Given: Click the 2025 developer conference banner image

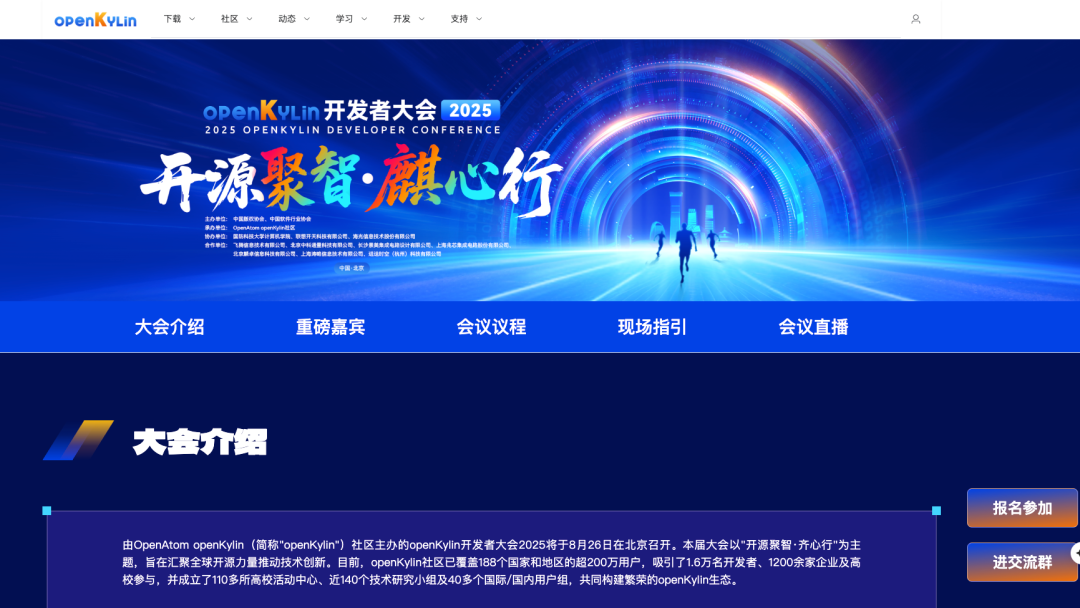Looking at the screenshot, I should pos(540,170).
